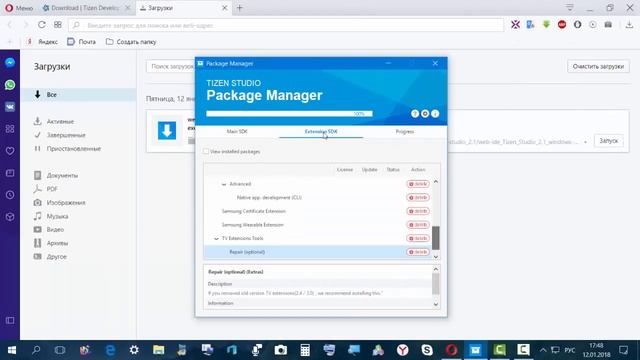640x360 pixels.
Task: Open the Opera Меню button
Action: point(19,8)
